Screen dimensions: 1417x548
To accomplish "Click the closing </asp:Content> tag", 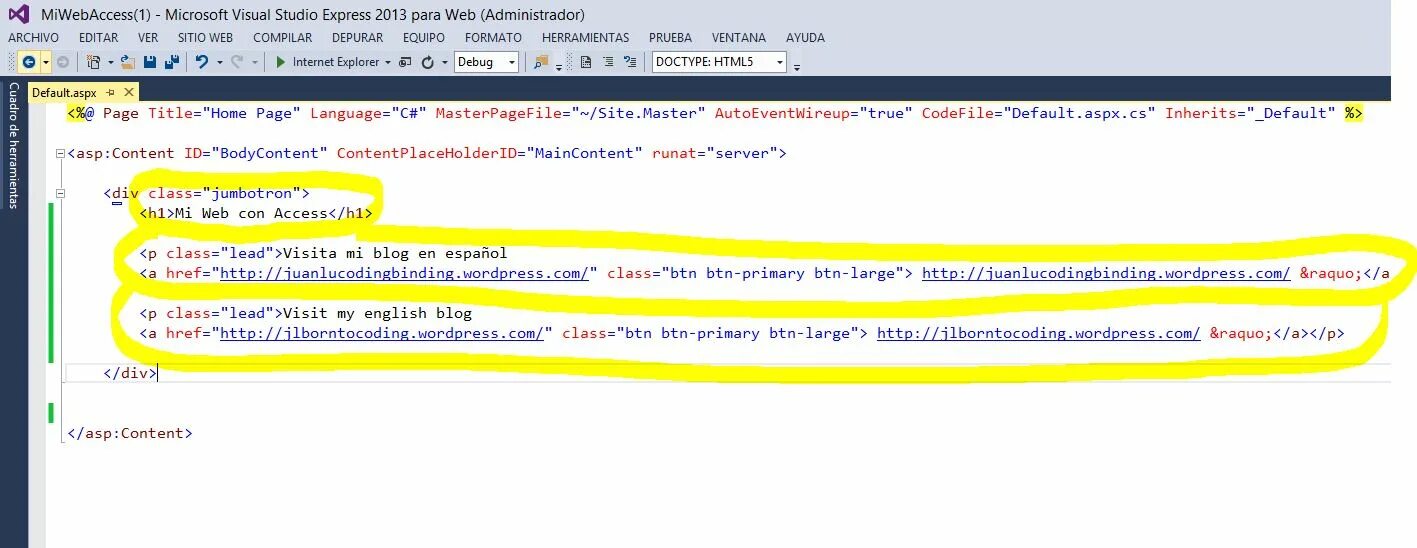I will pos(130,433).
